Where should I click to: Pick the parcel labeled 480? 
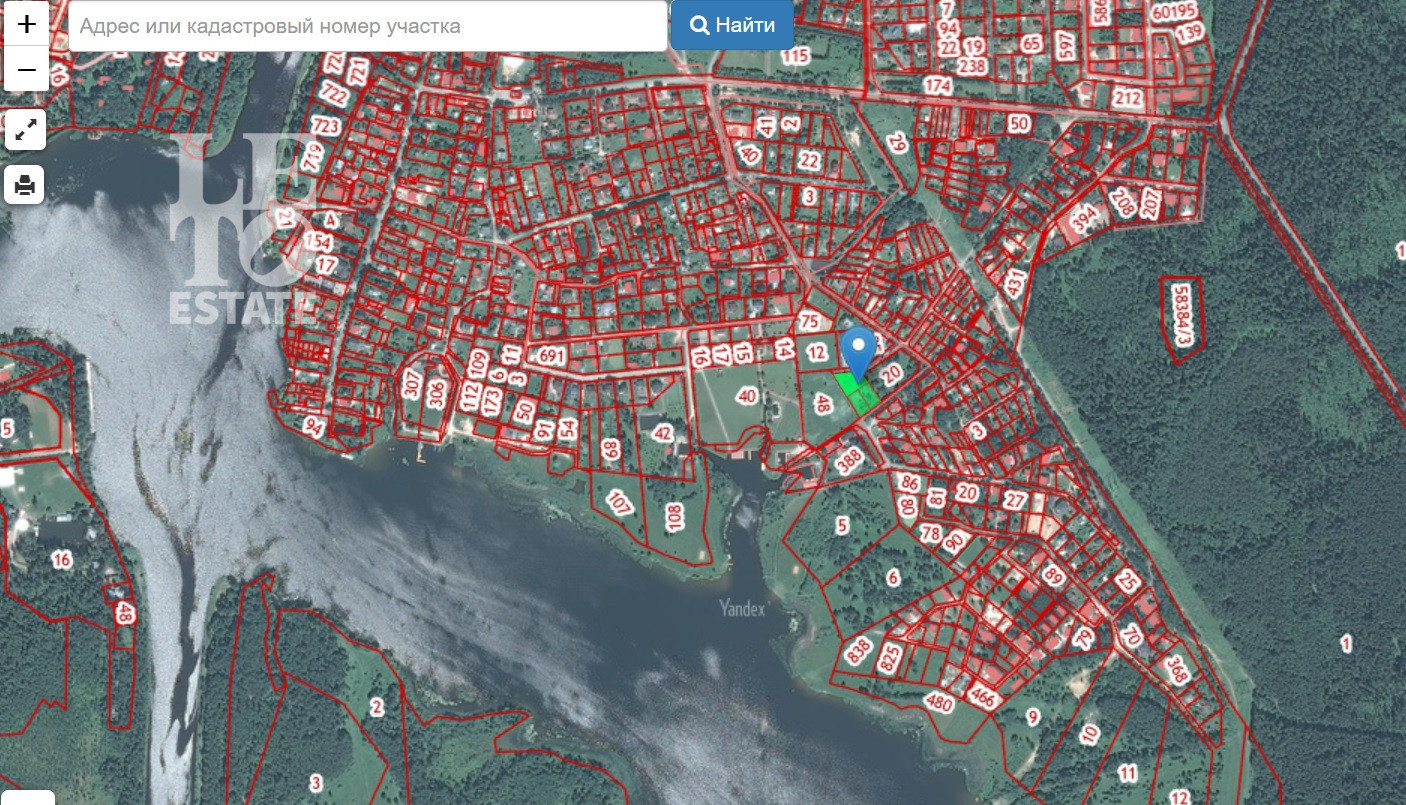[939, 703]
